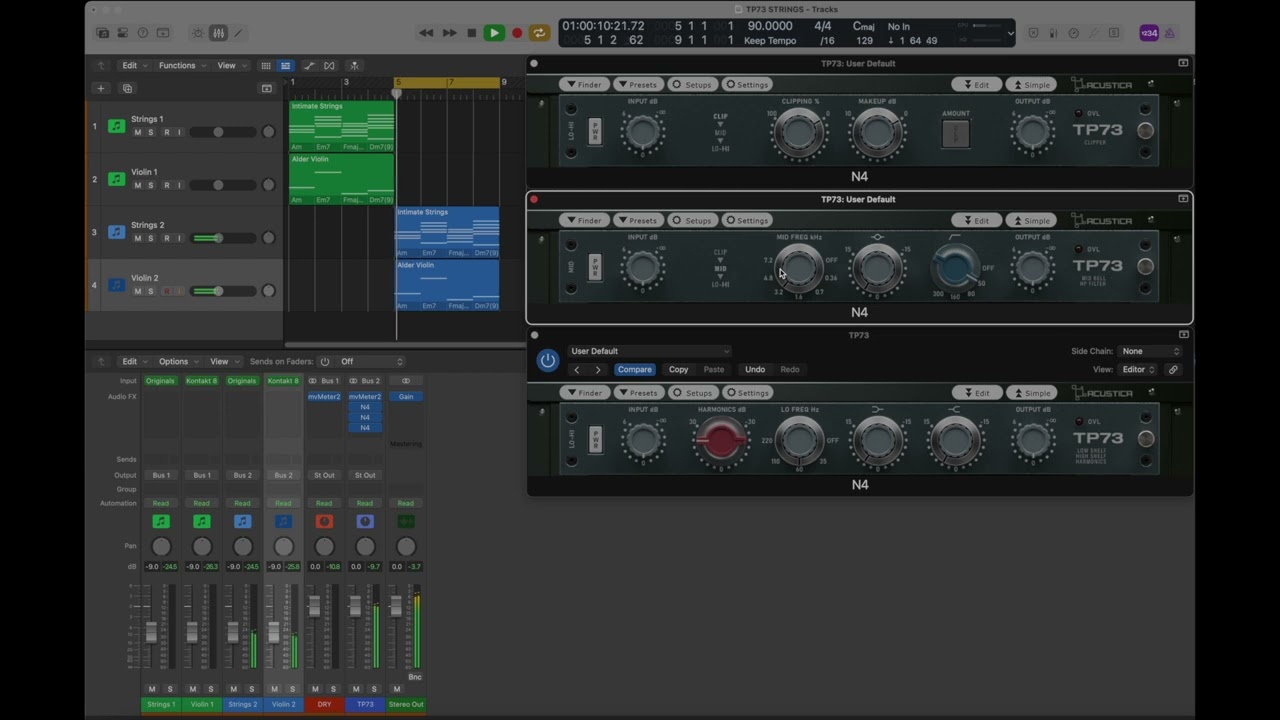Image resolution: width=1280 pixels, height=720 pixels.
Task: Show automation in the tracks area
Action: 308,66
